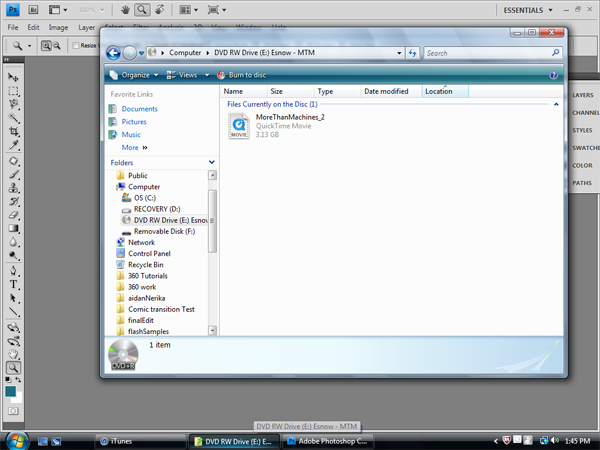Select the Rectangular Marquee tool

pyautogui.click(x=14, y=91)
